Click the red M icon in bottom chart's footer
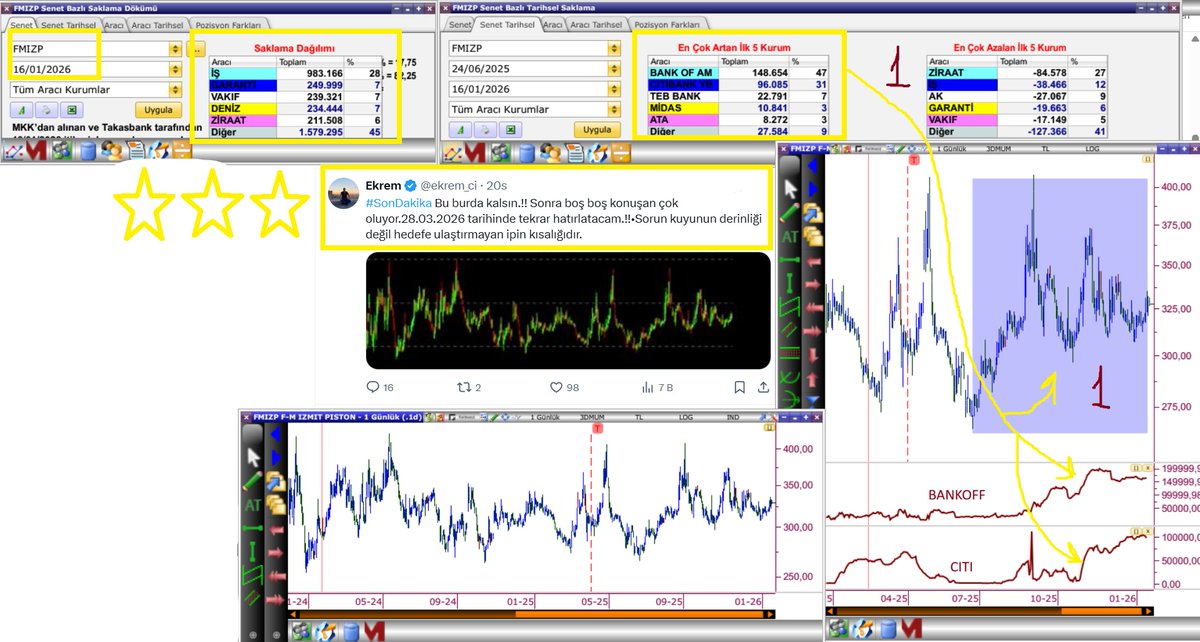Image resolution: width=1200 pixels, height=642 pixels. pos(375,631)
